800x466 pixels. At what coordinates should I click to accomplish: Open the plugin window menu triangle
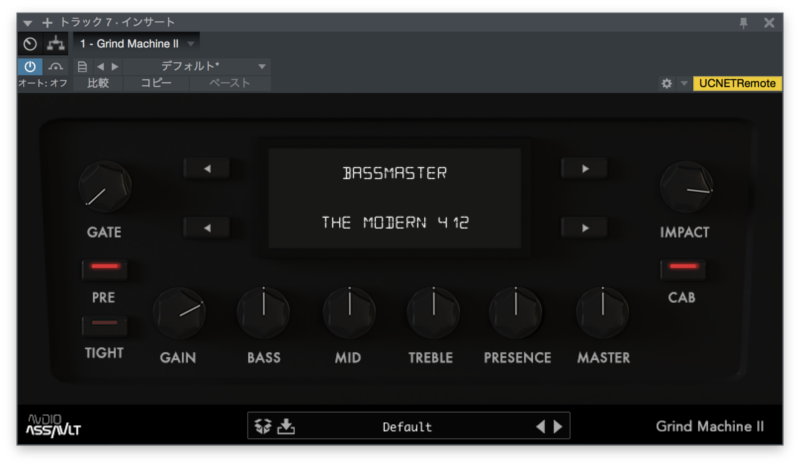click(28, 23)
